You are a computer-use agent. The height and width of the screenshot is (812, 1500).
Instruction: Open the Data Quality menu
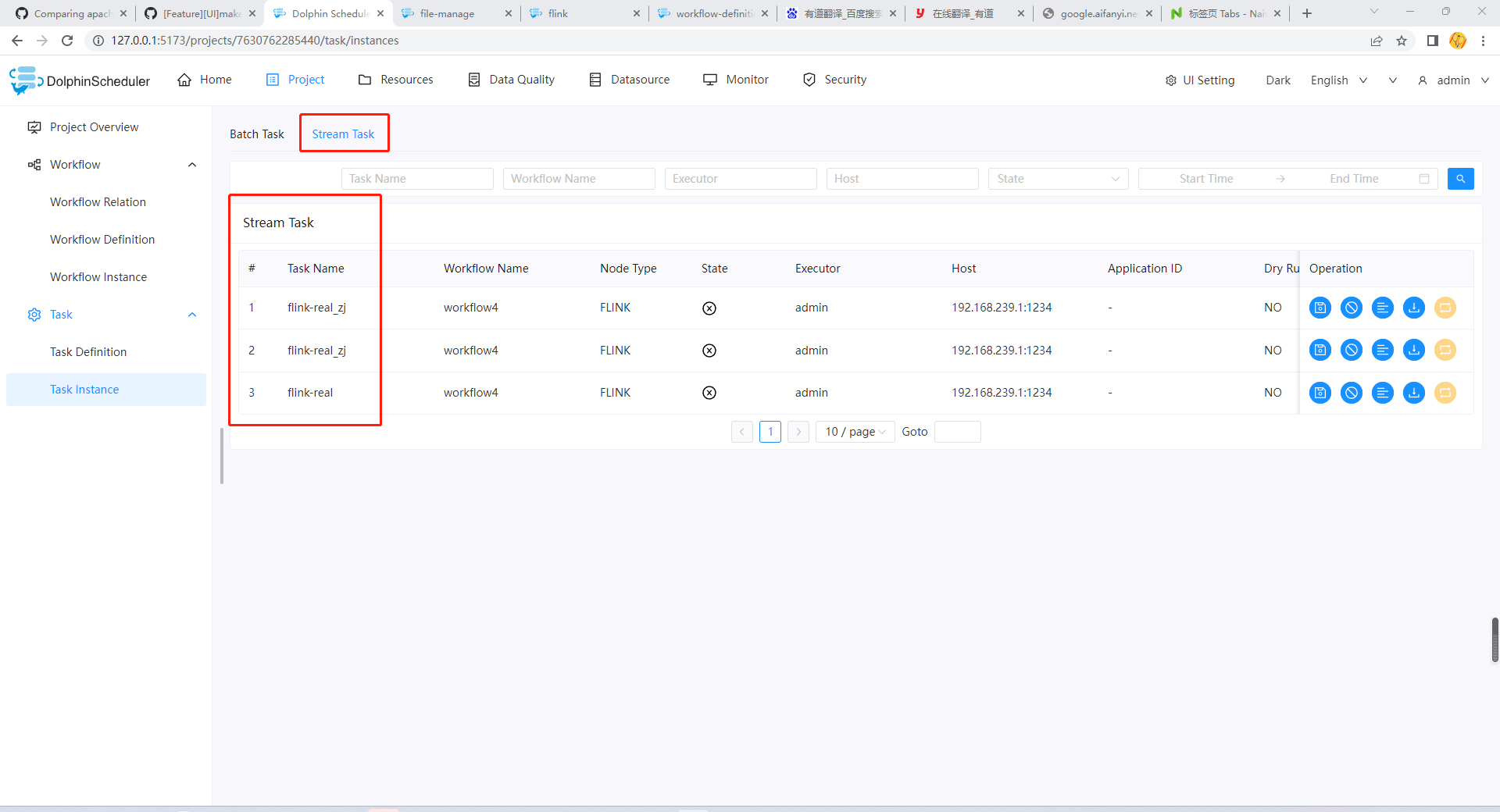point(512,80)
